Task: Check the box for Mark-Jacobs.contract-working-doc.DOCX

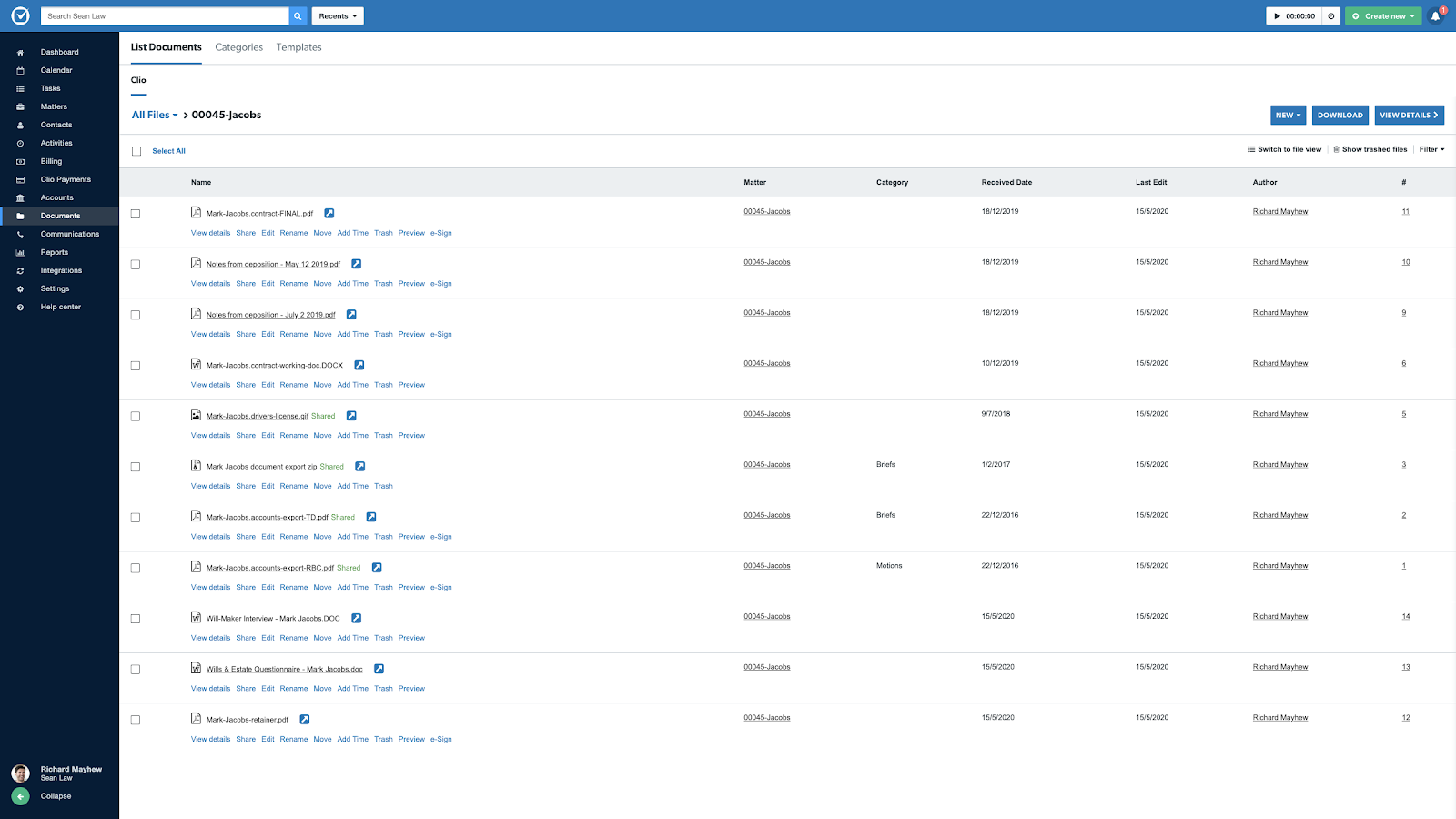Action: (136, 366)
